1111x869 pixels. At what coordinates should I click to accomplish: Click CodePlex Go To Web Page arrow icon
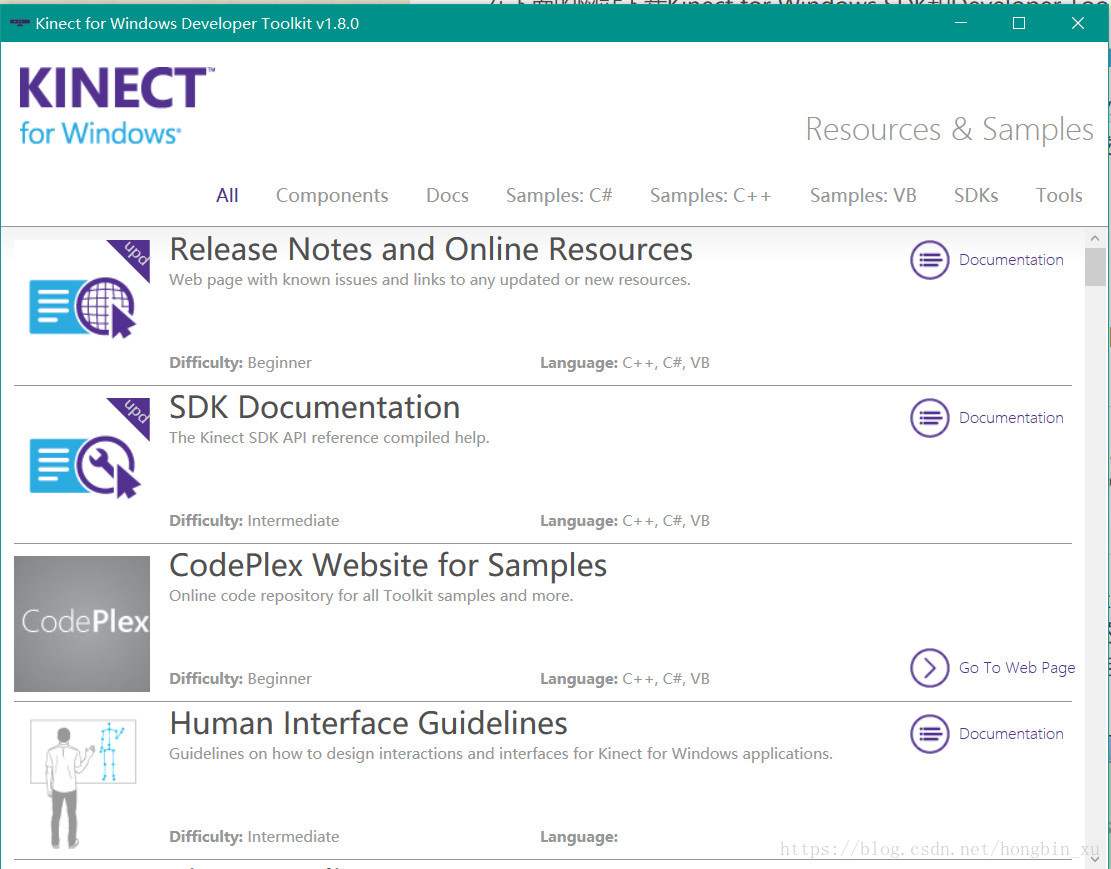coord(930,668)
